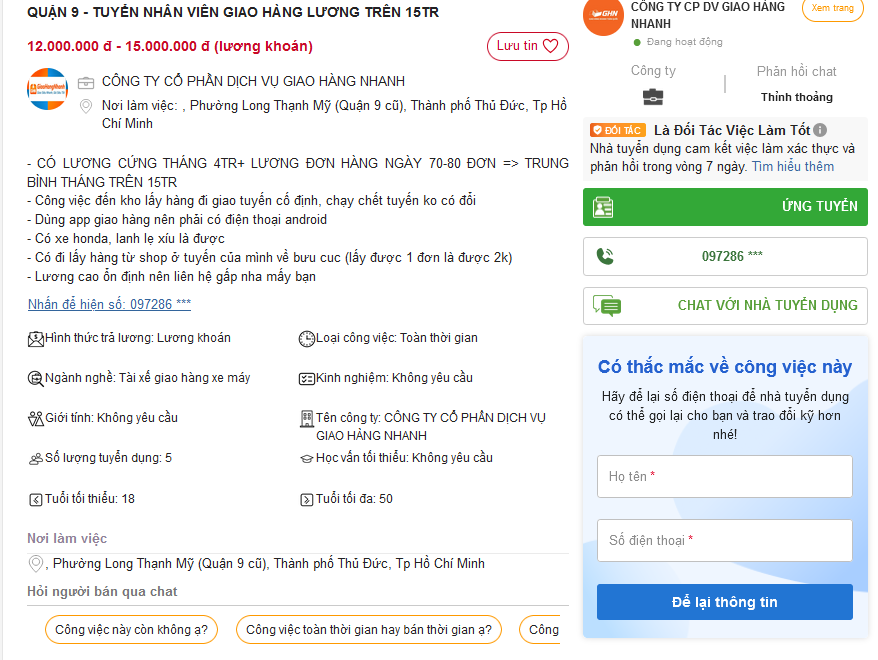
Task: Submit with Để lại thông tin button
Action: click(725, 602)
